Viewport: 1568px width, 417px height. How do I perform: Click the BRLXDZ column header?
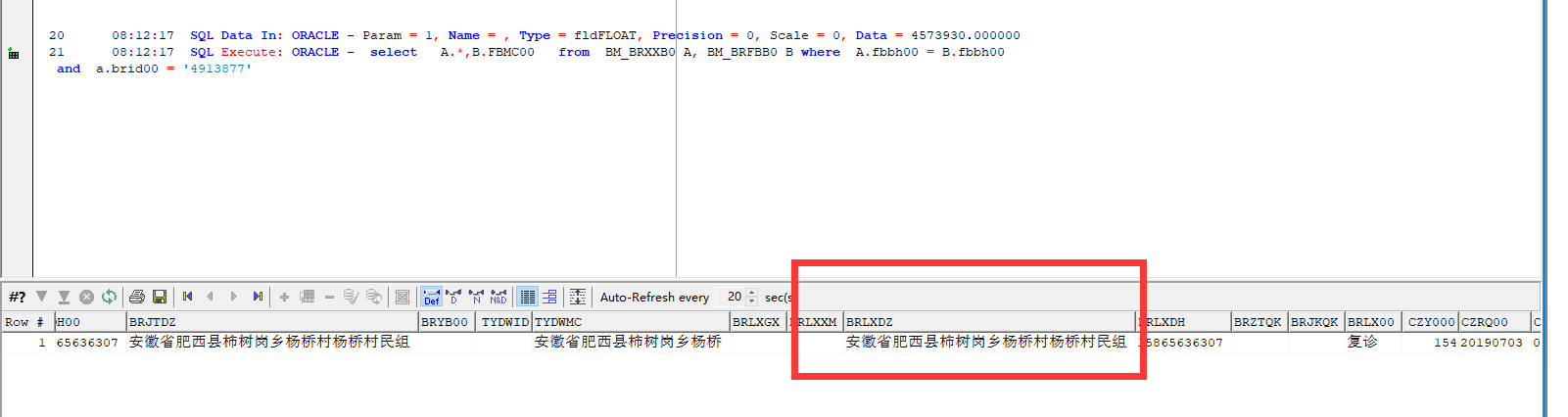989,322
